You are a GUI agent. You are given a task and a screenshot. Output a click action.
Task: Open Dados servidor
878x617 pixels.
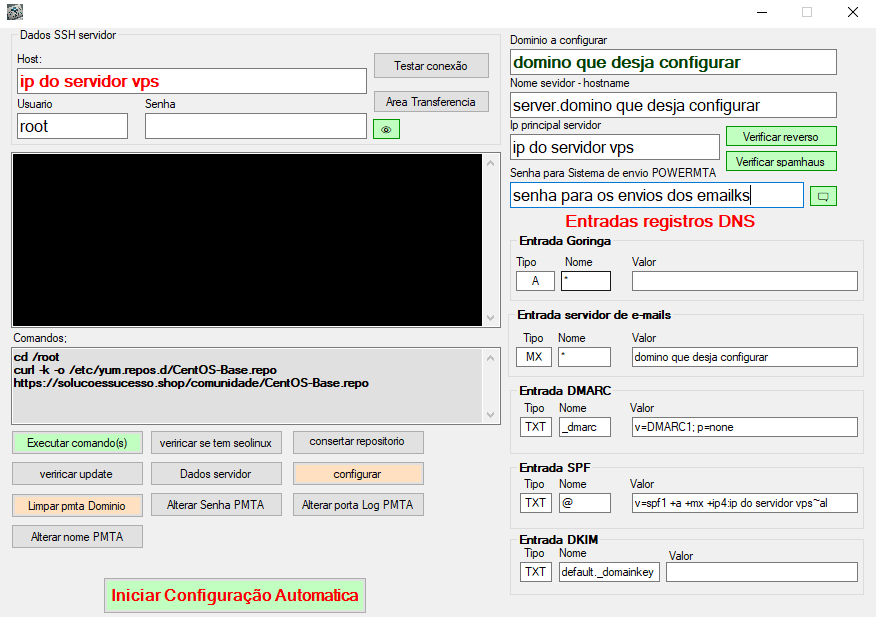(216, 473)
